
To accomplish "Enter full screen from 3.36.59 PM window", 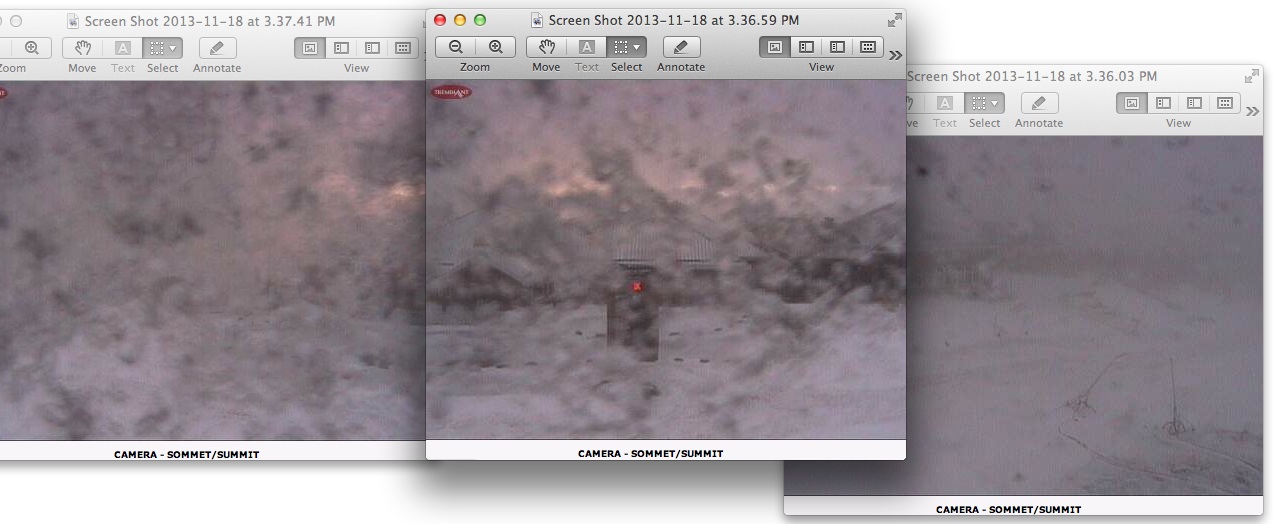I will click(894, 20).
